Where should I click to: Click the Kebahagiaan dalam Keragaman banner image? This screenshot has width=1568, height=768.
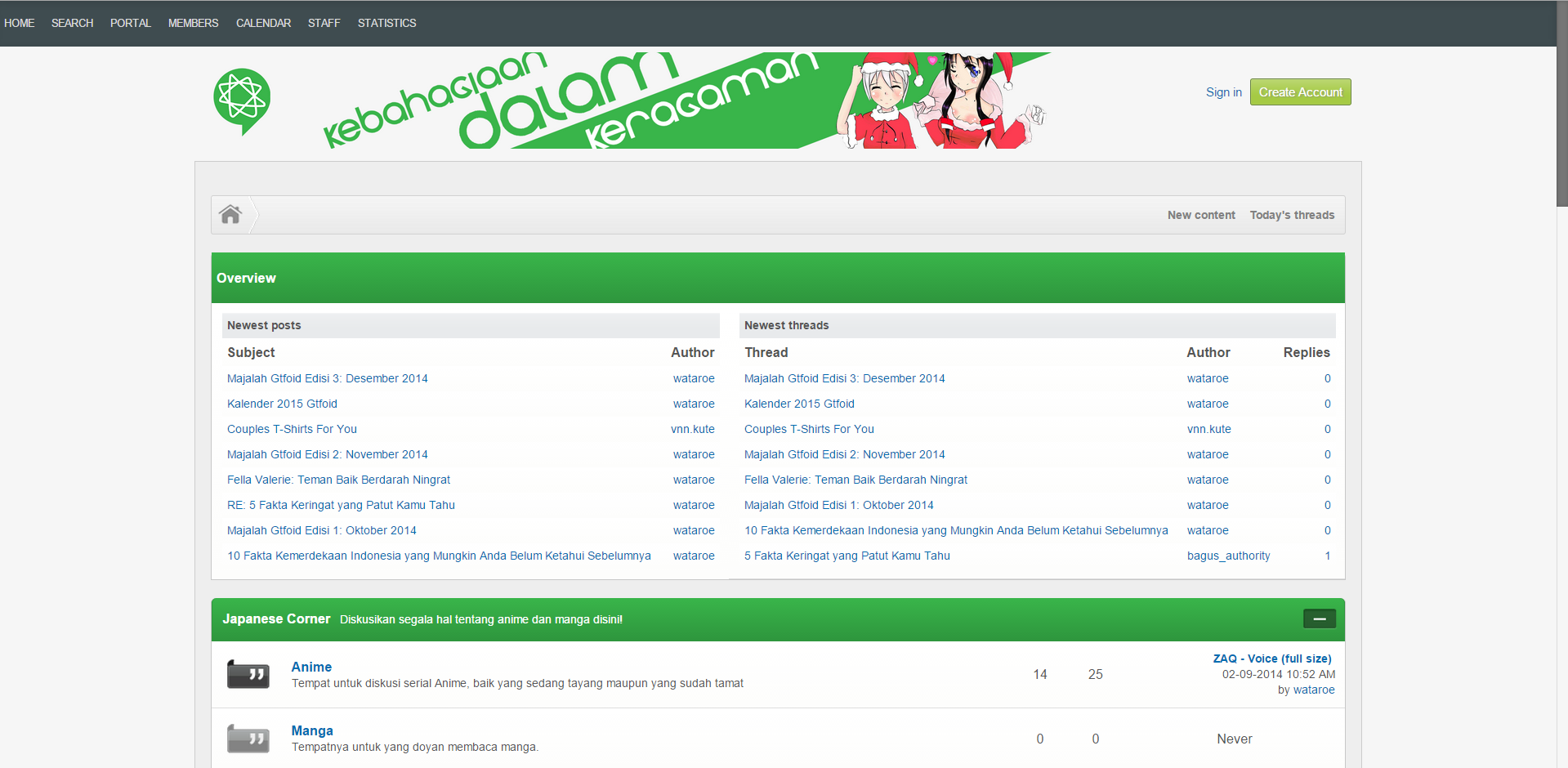click(685, 100)
